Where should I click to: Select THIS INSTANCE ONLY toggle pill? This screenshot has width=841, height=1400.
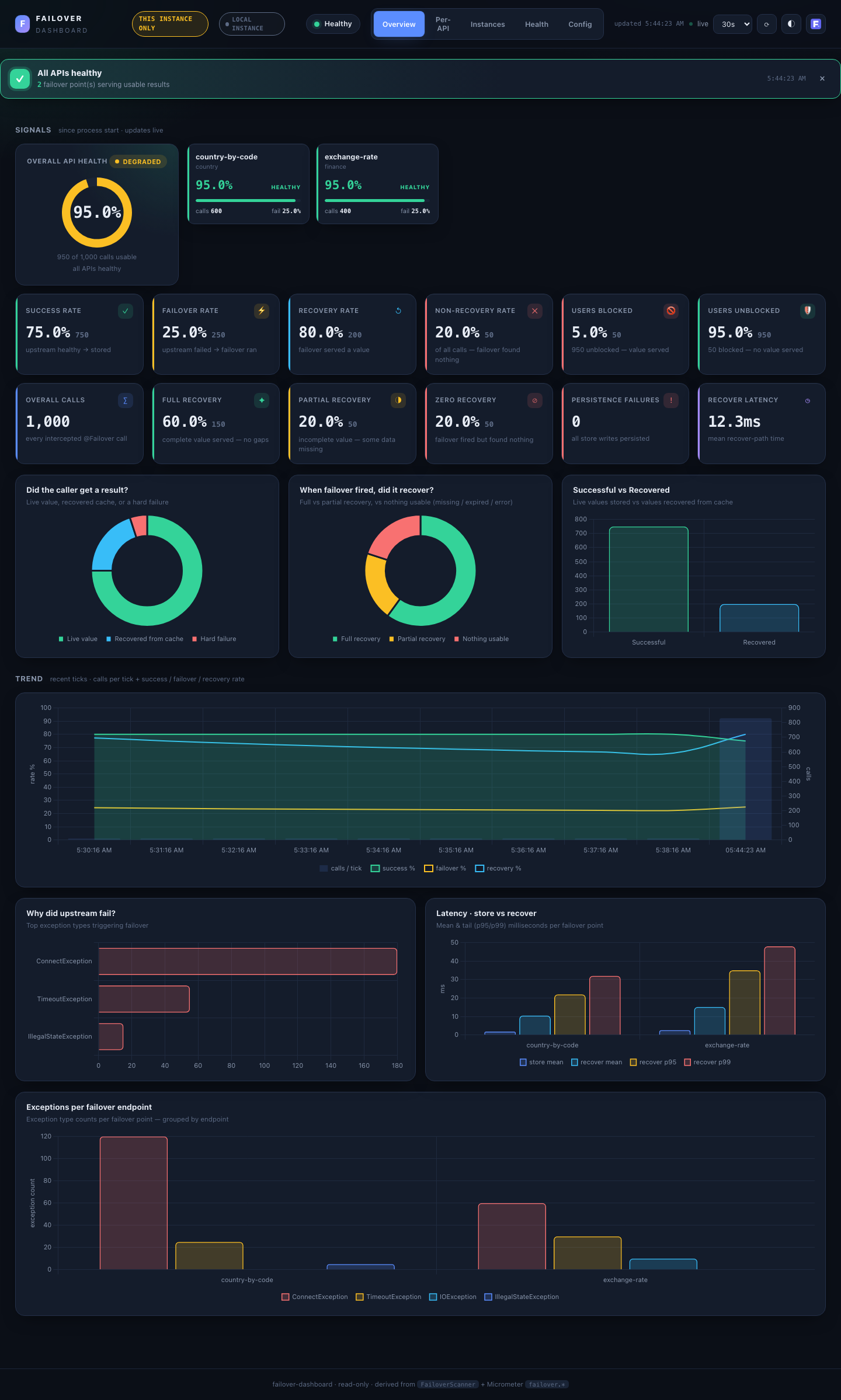170,24
